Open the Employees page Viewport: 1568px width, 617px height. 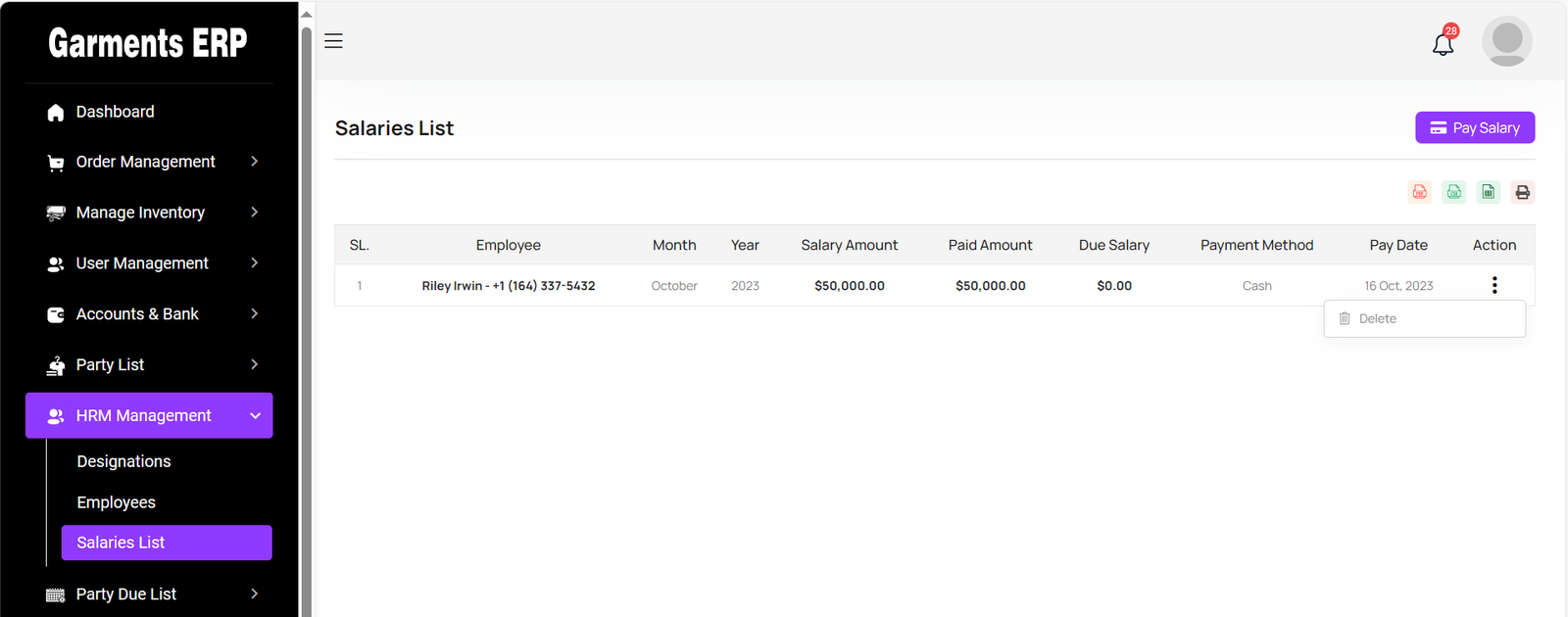click(116, 502)
